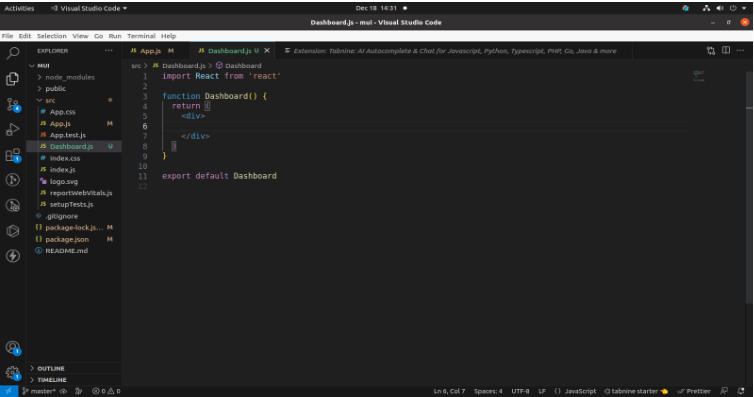The image size is (754, 397).
Task: Open the Edit menu
Action: (x=25, y=36)
